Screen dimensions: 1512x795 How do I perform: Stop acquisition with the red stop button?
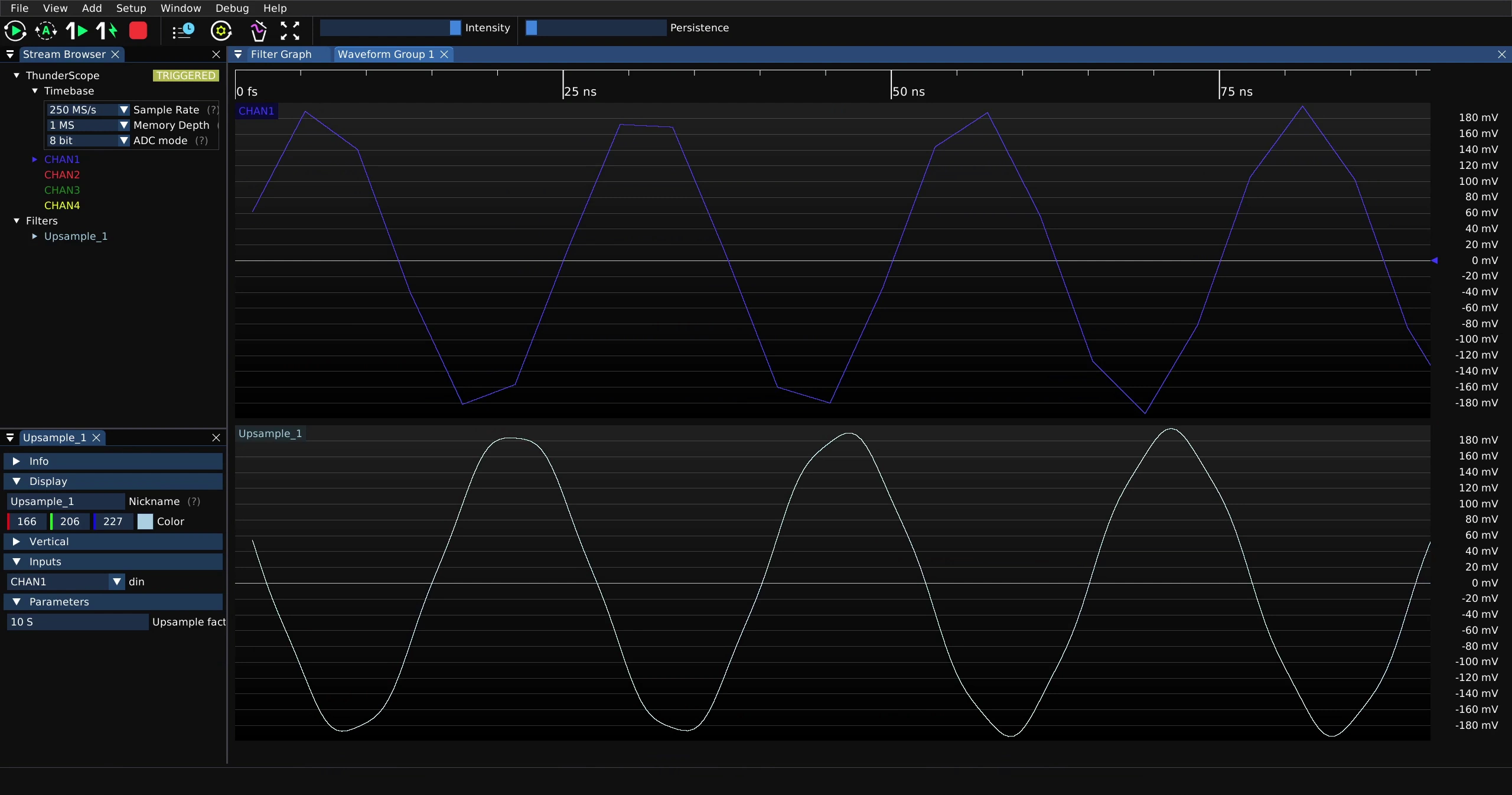(138, 31)
